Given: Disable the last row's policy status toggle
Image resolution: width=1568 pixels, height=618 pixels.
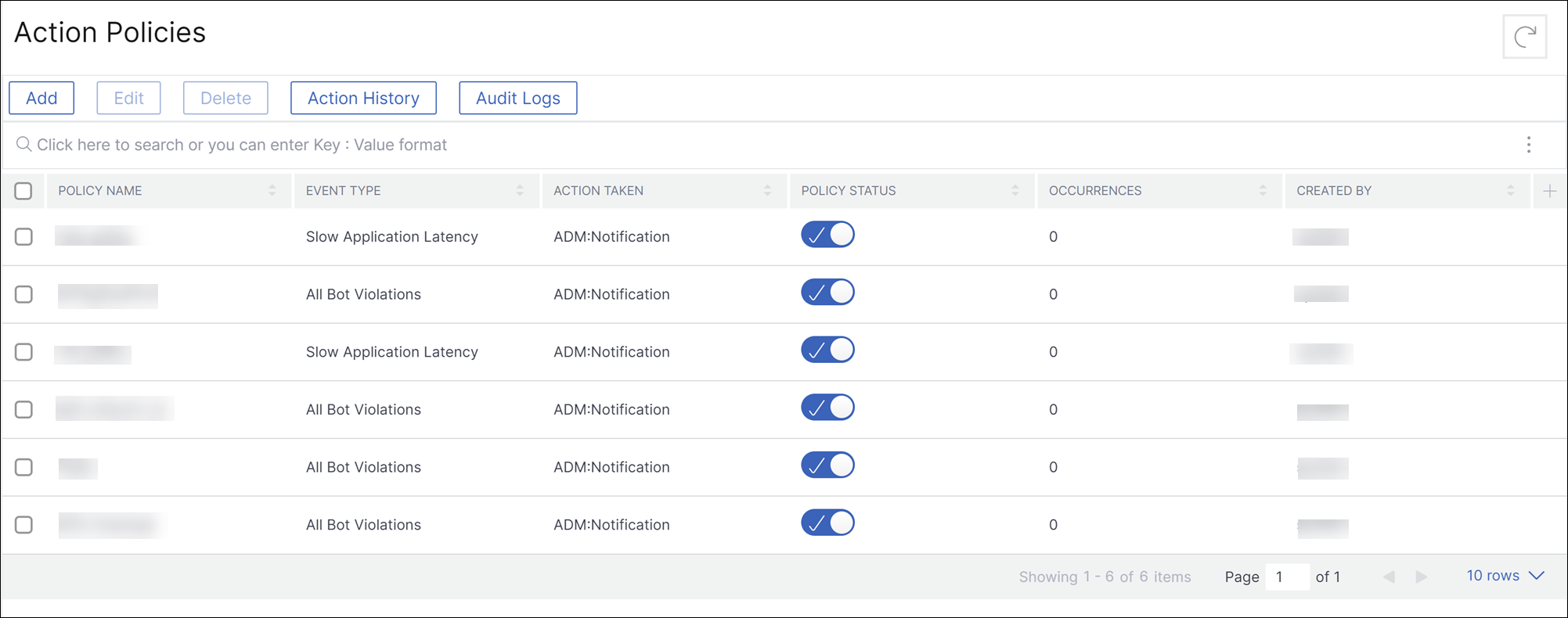Looking at the screenshot, I should pos(827,523).
